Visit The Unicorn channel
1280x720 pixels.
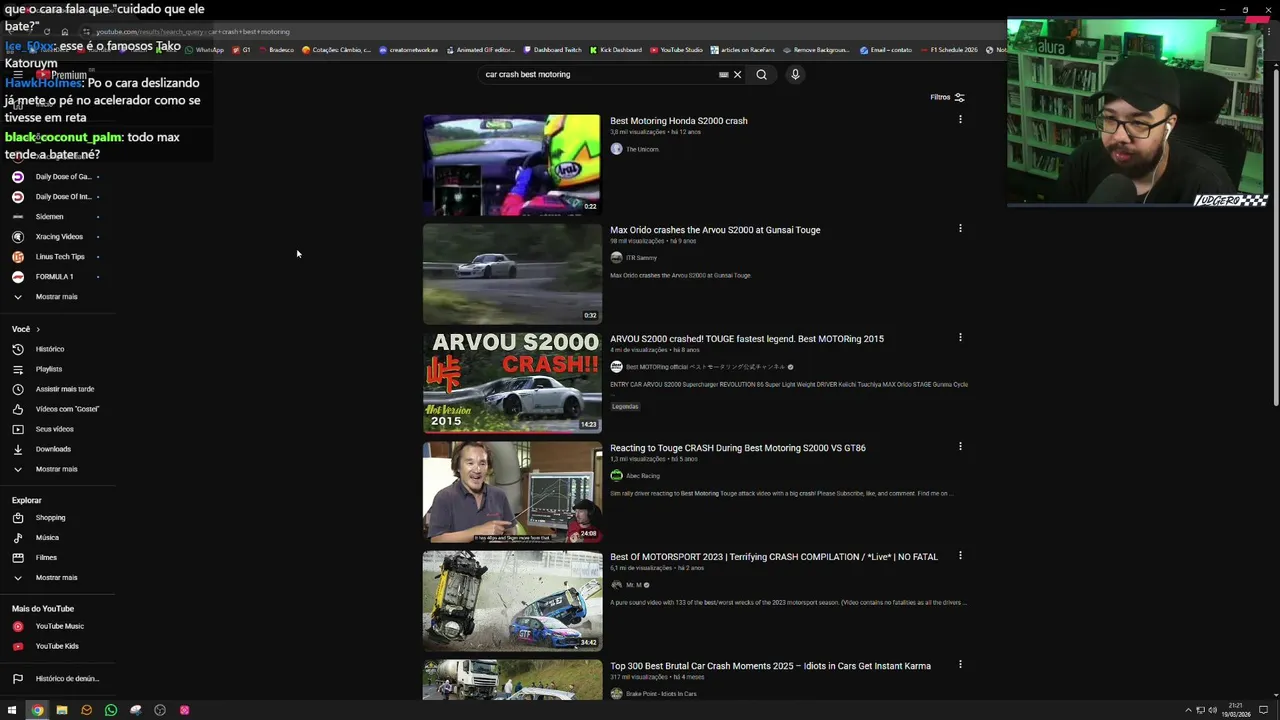642,149
